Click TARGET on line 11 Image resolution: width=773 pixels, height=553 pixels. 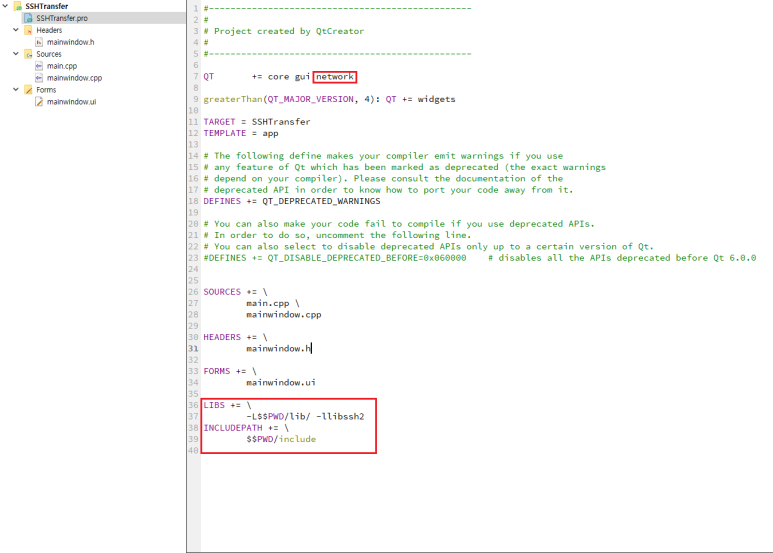(x=219, y=122)
